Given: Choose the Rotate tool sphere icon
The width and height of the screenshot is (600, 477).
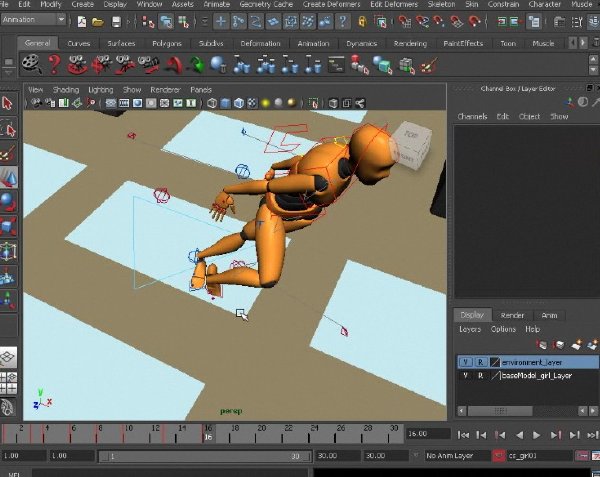Looking at the screenshot, I should (8, 202).
